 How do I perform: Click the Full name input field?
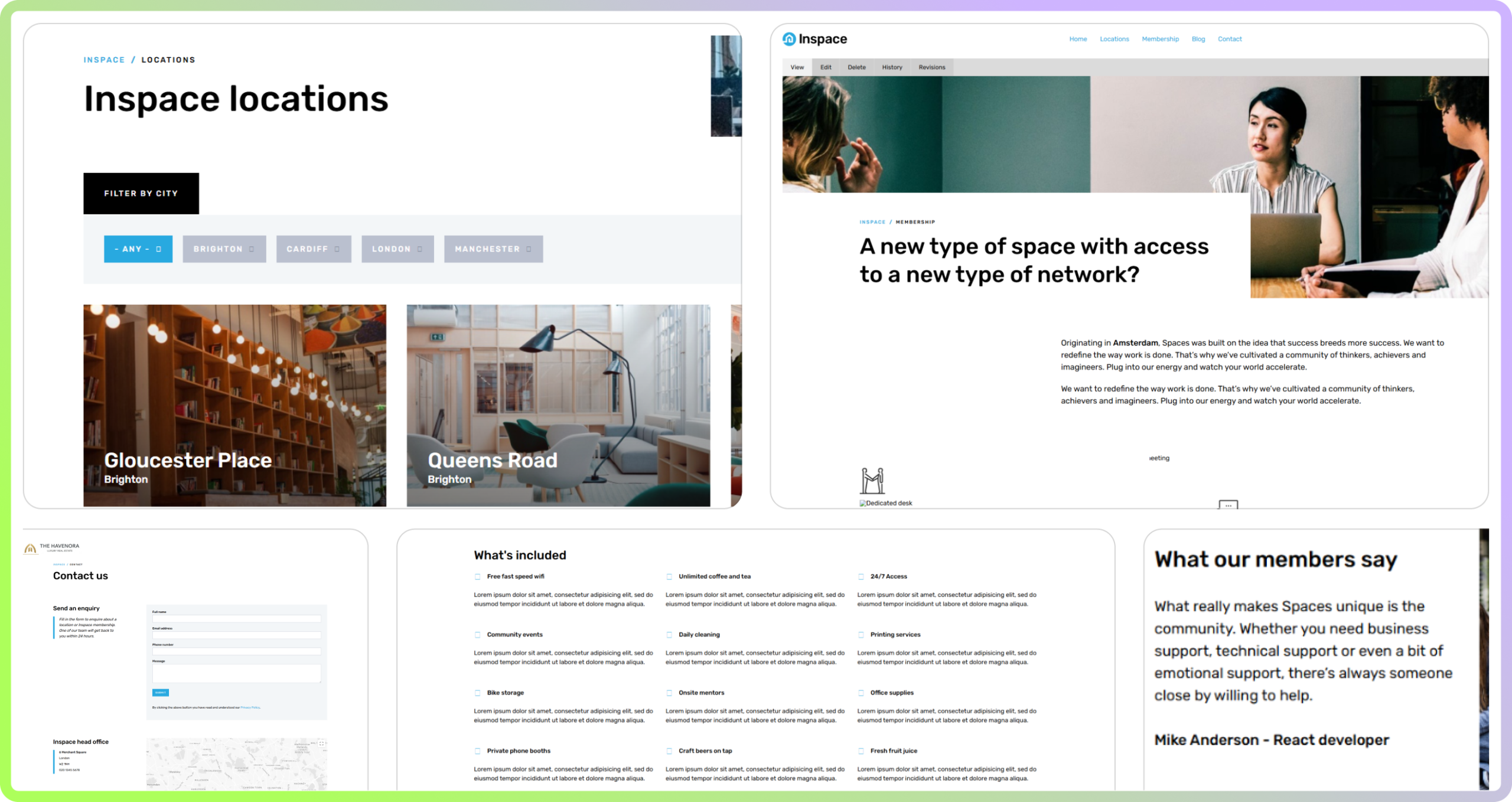pos(236,618)
